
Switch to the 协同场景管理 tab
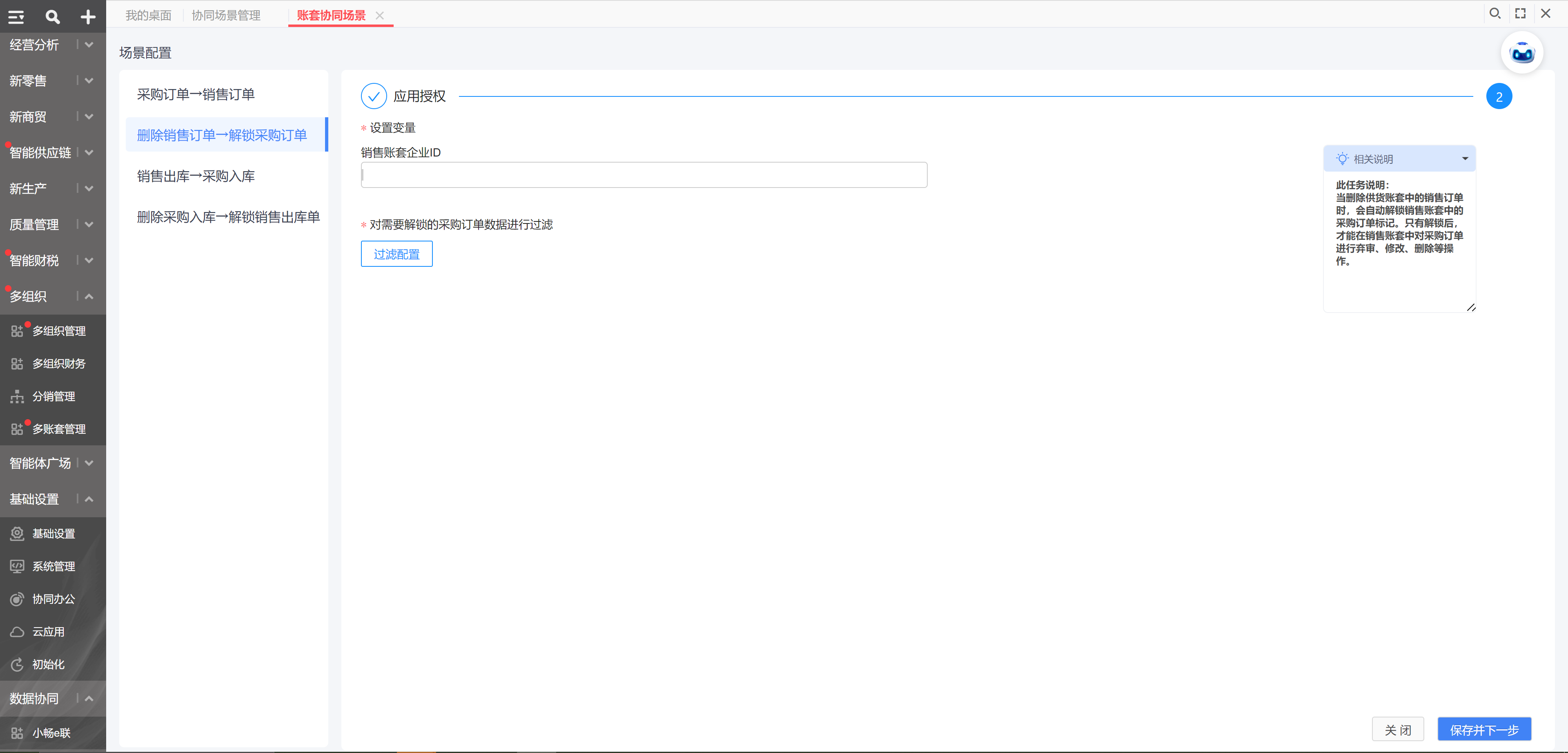pos(226,15)
